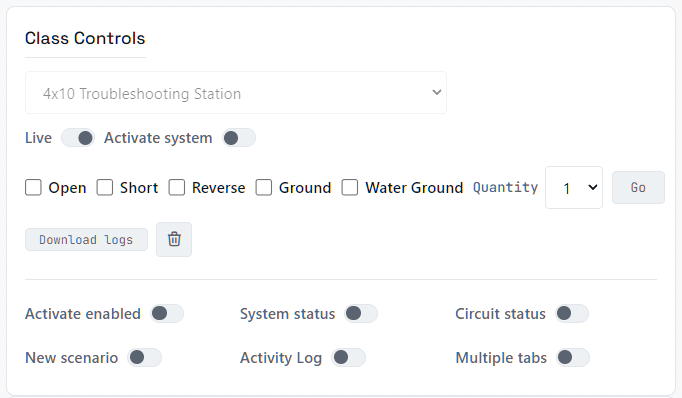Click the Quantity label text
Image resolution: width=682 pixels, height=398 pixels.
(505, 187)
